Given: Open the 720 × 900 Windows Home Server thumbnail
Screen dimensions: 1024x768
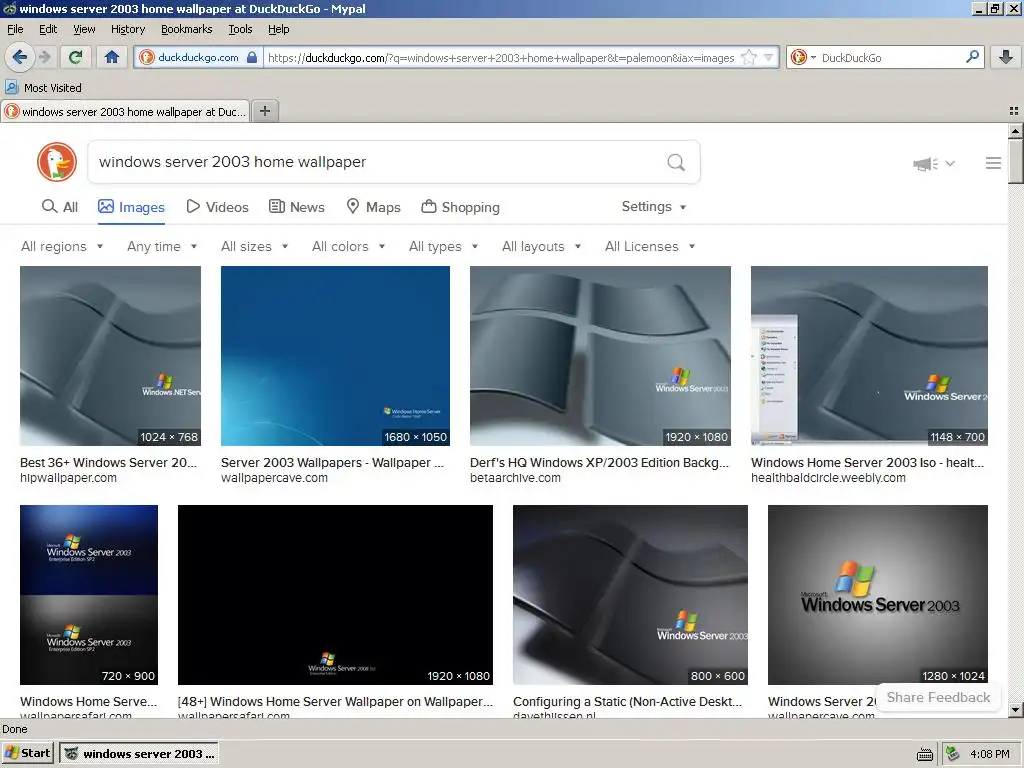Looking at the screenshot, I should point(89,595).
